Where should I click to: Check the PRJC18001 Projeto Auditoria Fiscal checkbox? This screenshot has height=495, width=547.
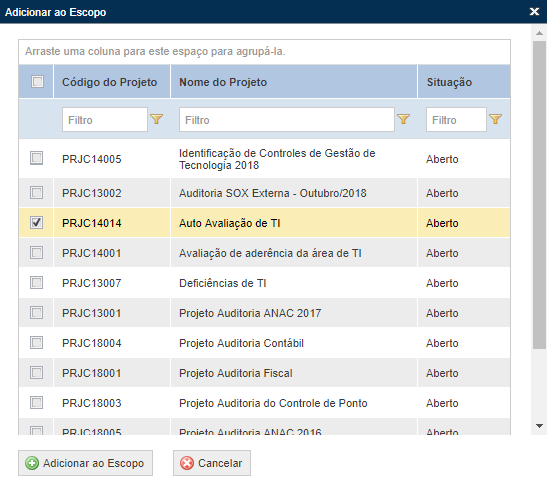tap(36, 373)
